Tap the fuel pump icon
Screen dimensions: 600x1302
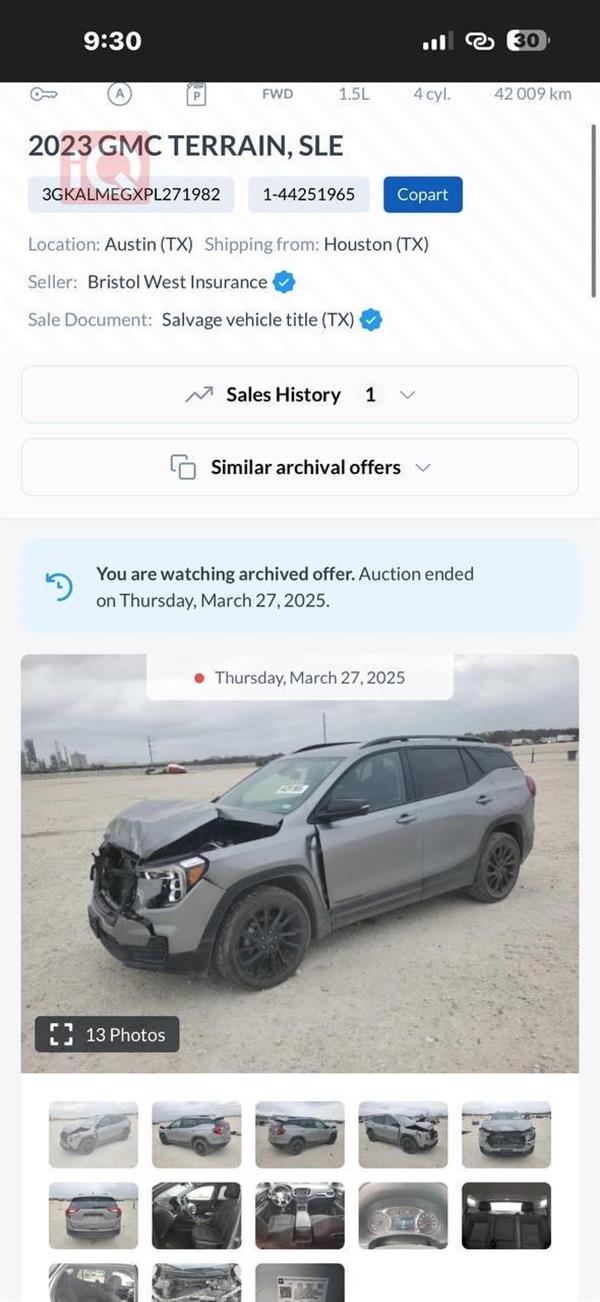point(196,94)
